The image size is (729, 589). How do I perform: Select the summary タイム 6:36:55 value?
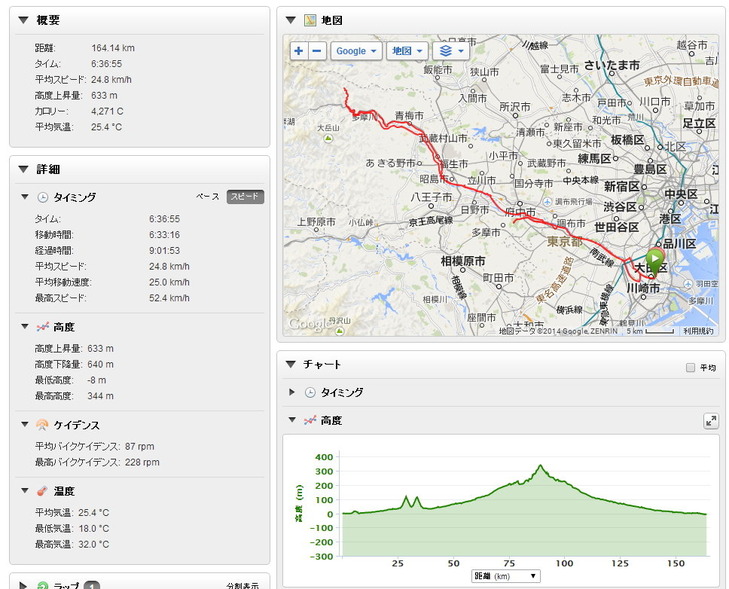(x=106, y=64)
